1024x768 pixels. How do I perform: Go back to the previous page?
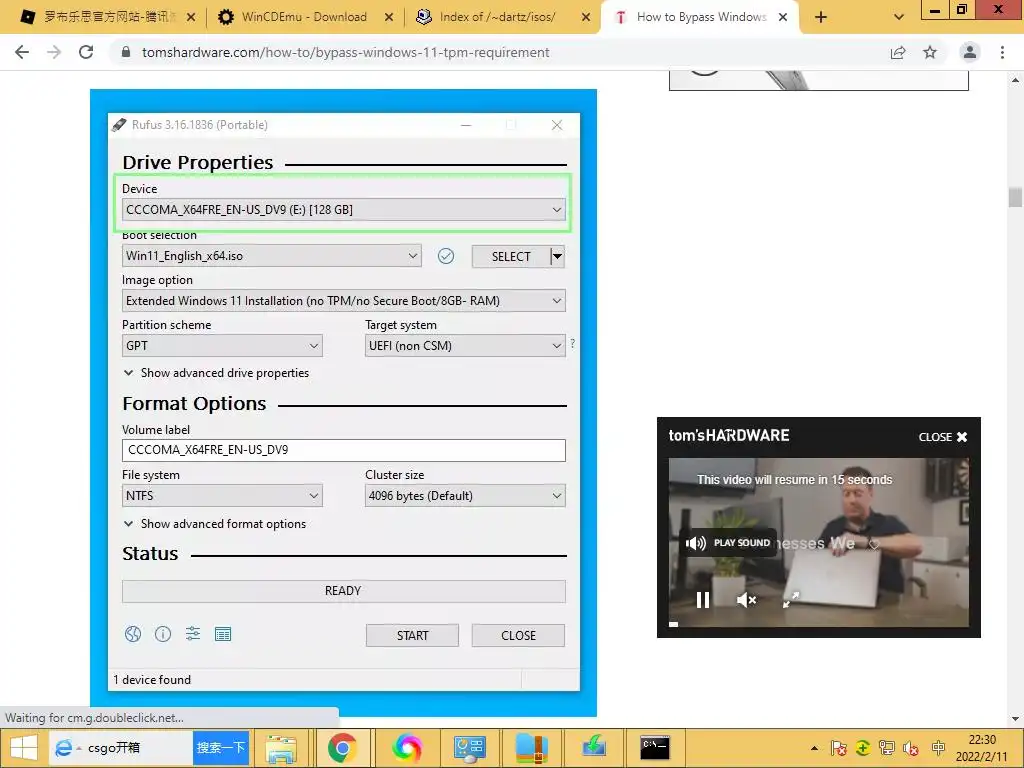22,52
